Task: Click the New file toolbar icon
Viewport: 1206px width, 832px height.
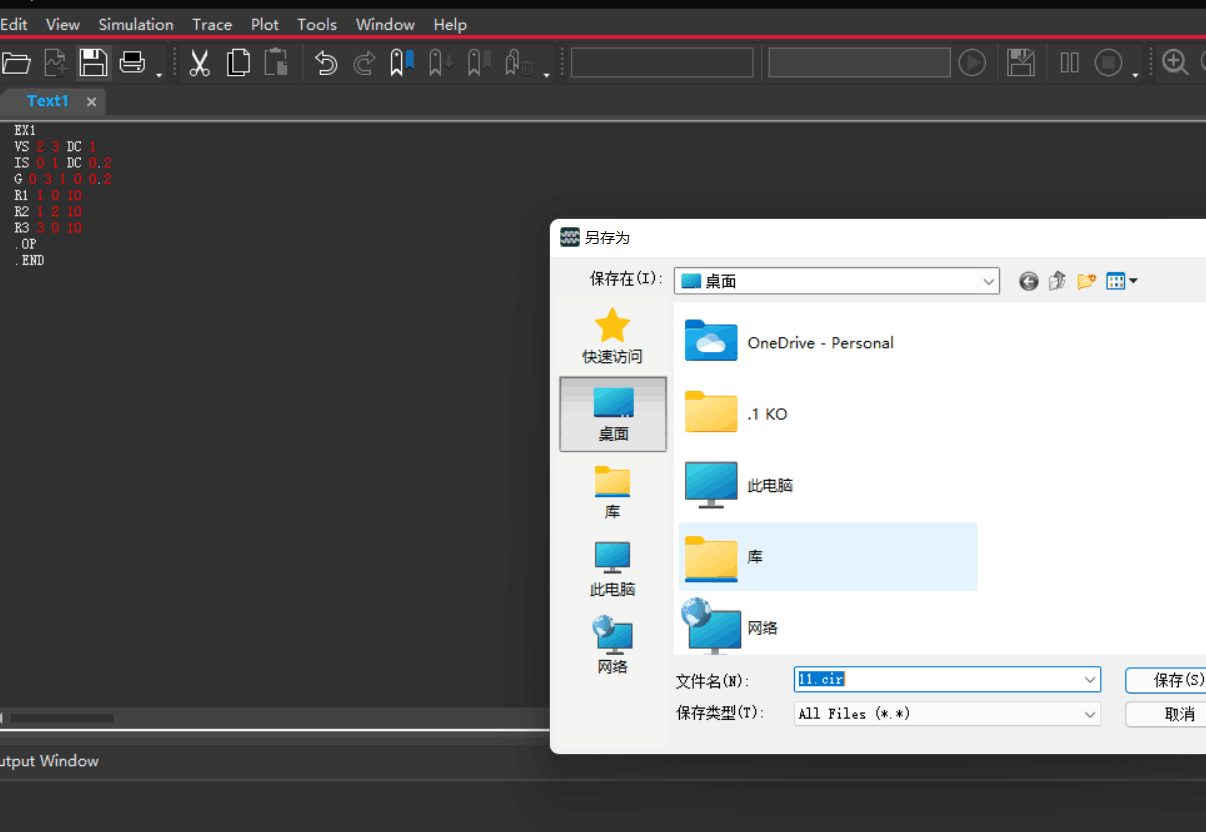Action: pyautogui.click(x=56, y=63)
